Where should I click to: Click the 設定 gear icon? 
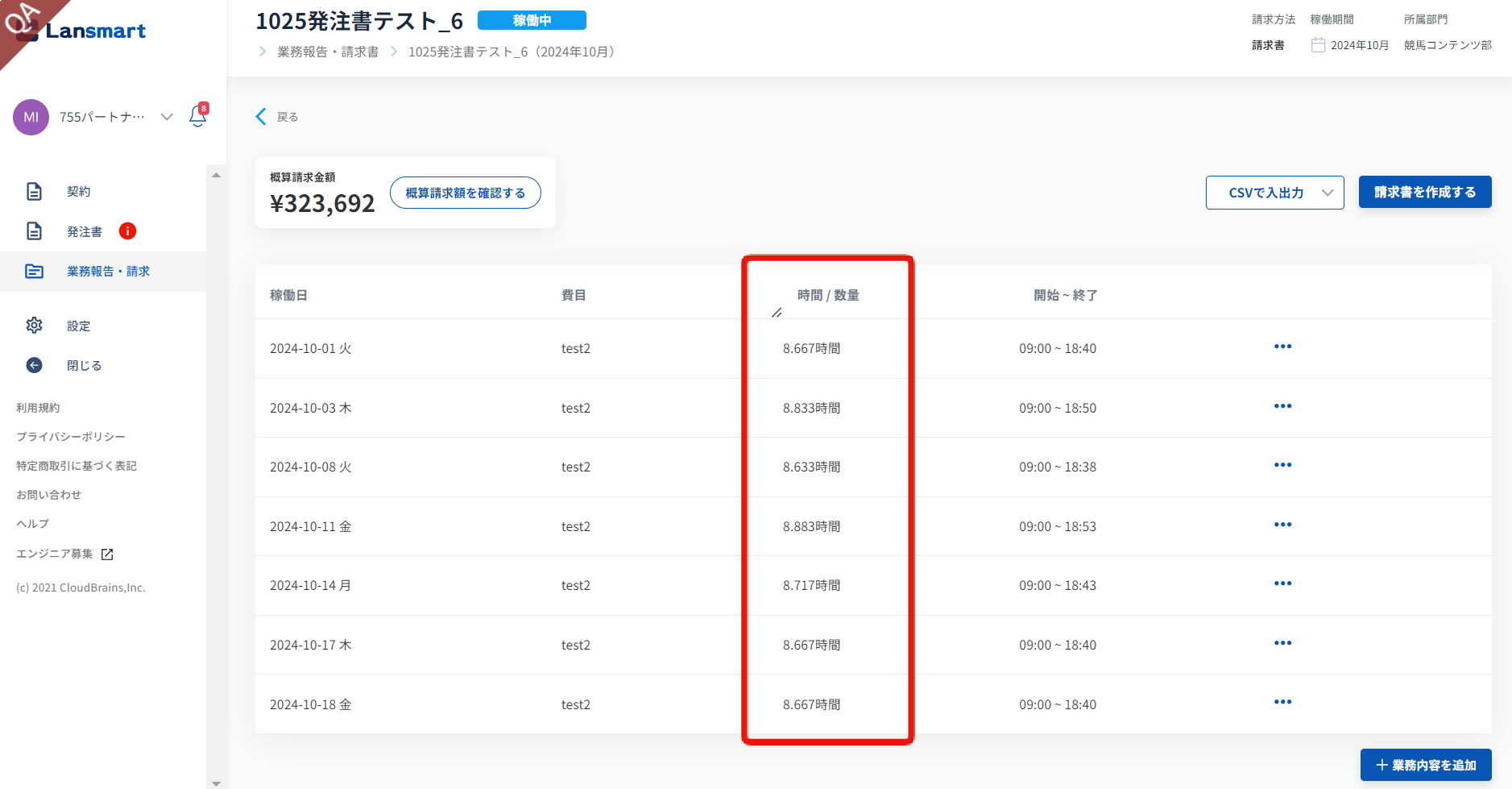[34, 326]
